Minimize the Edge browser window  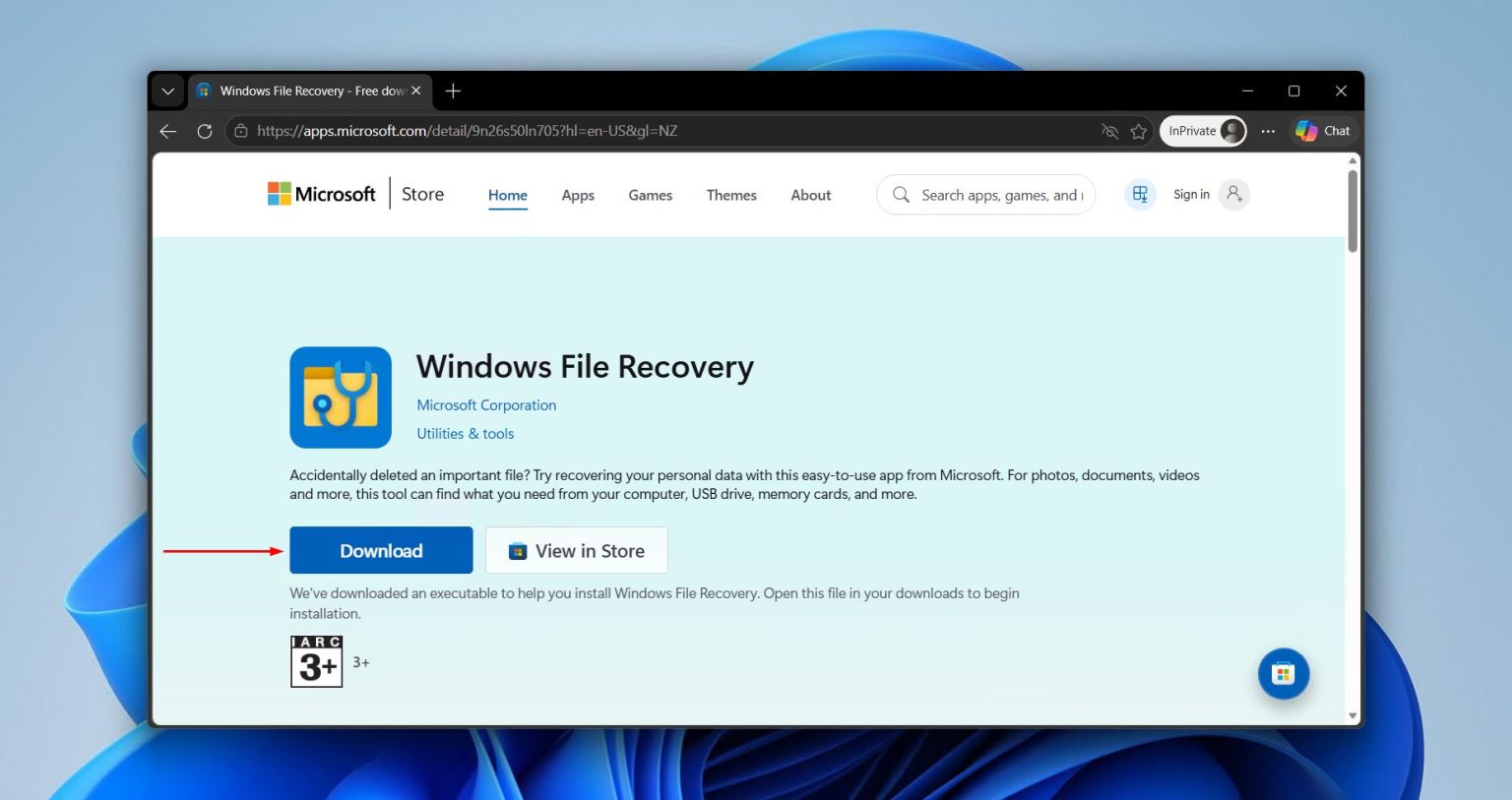coord(1247,91)
